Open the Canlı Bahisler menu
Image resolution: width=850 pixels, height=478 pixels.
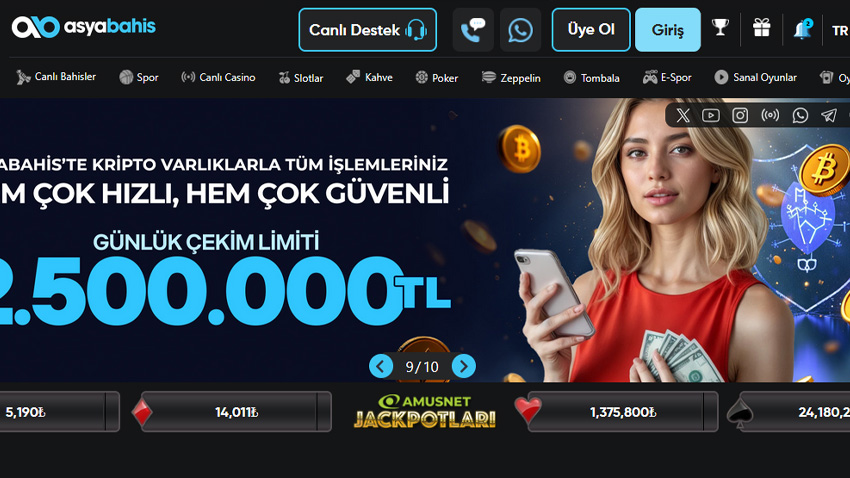56,77
